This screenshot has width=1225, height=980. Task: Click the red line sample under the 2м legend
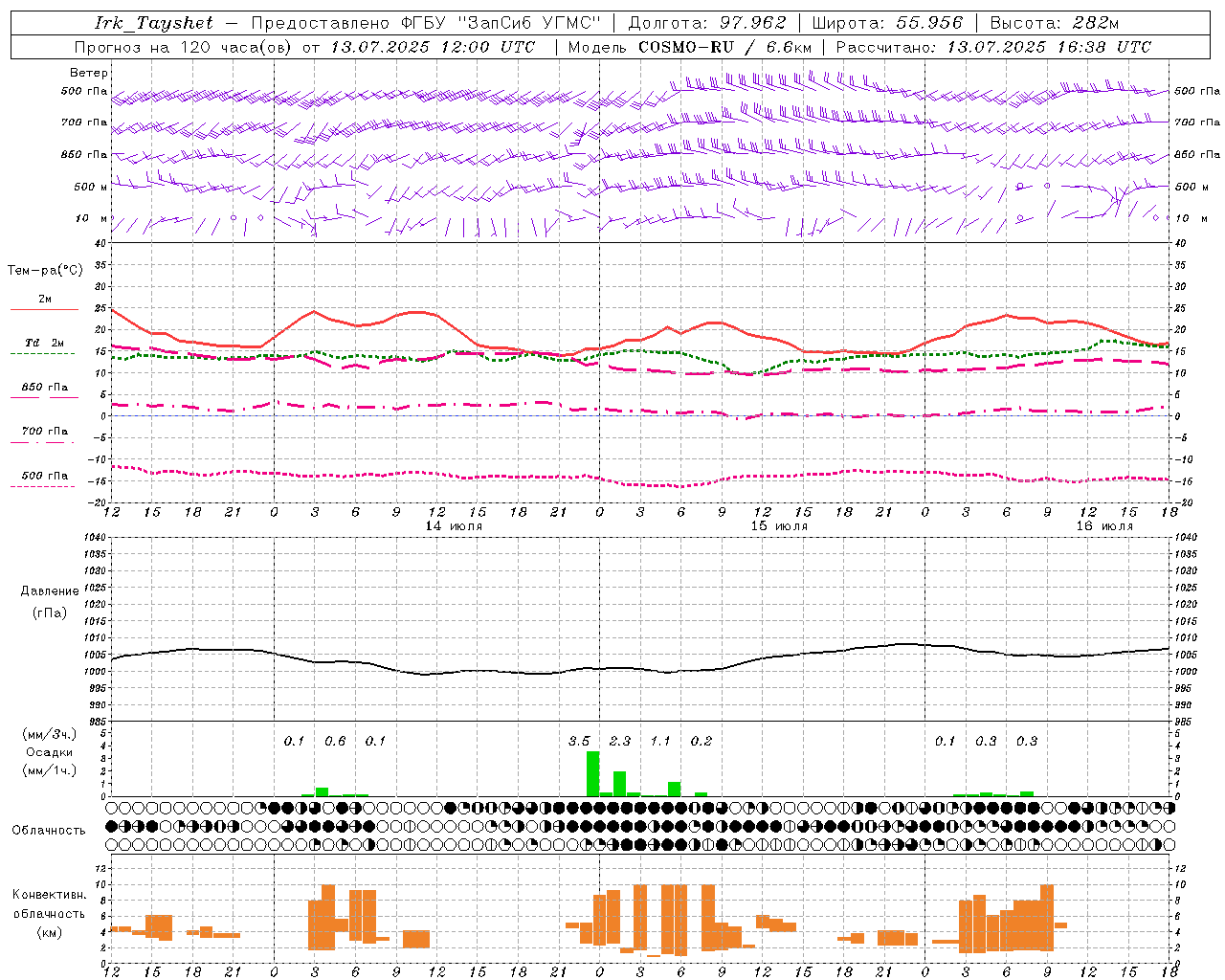44,310
